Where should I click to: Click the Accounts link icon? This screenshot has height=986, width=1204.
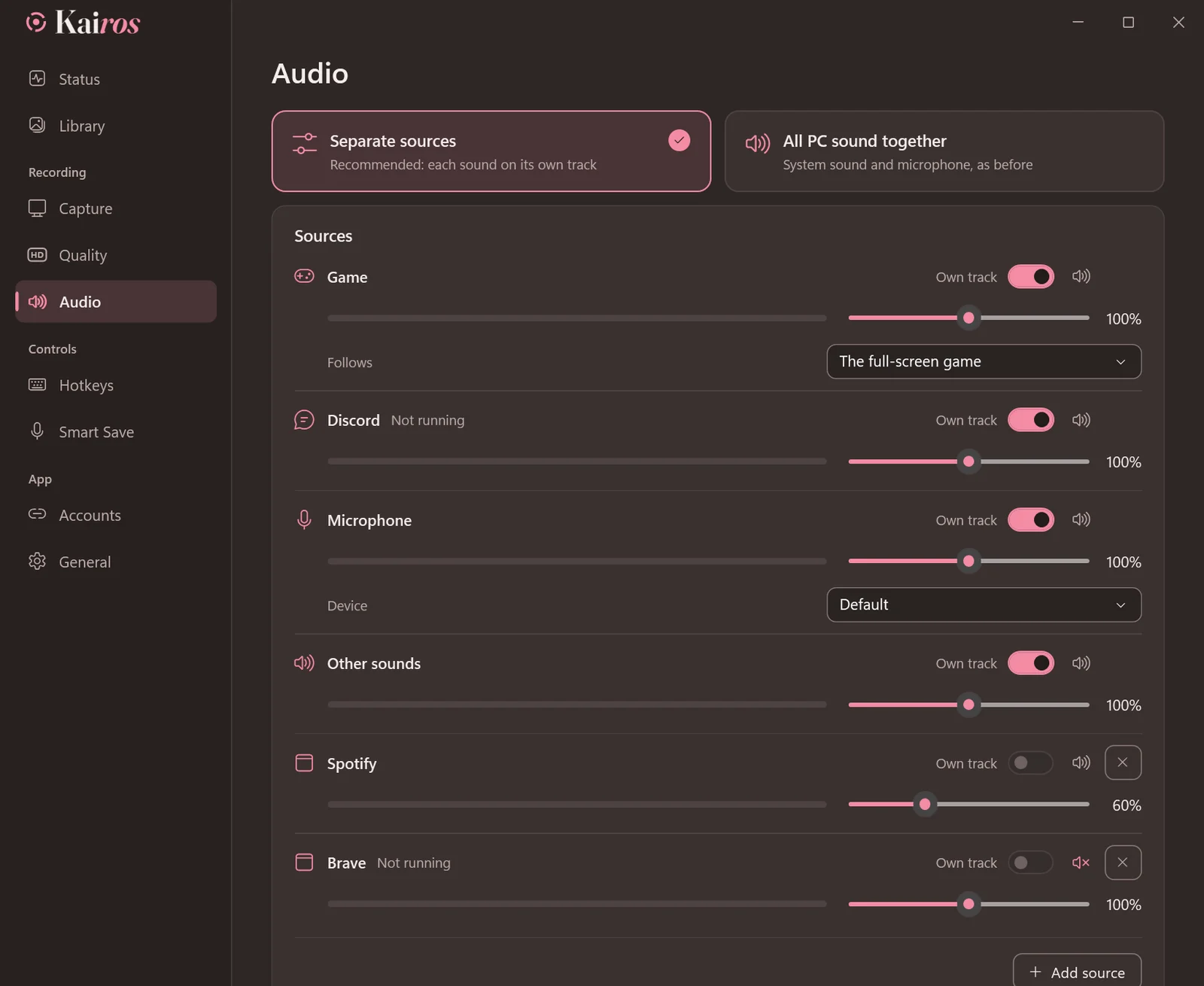tap(37, 514)
